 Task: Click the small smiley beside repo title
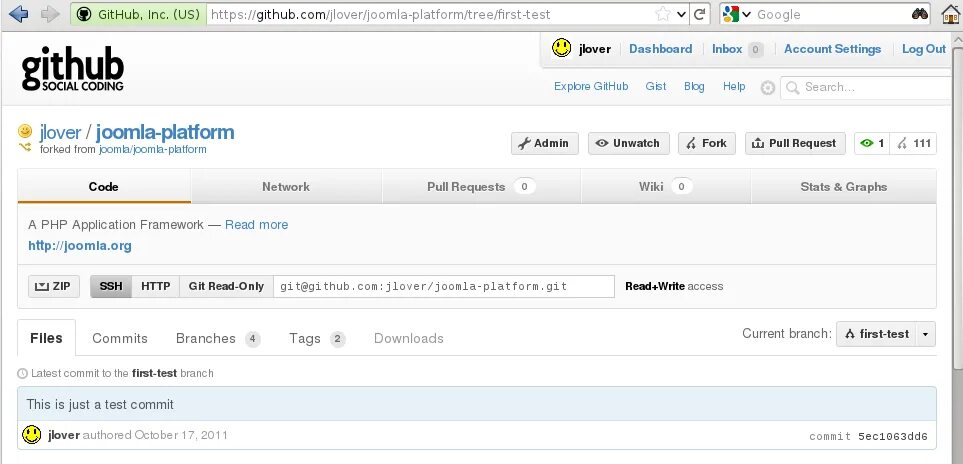[x=25, y=131]
